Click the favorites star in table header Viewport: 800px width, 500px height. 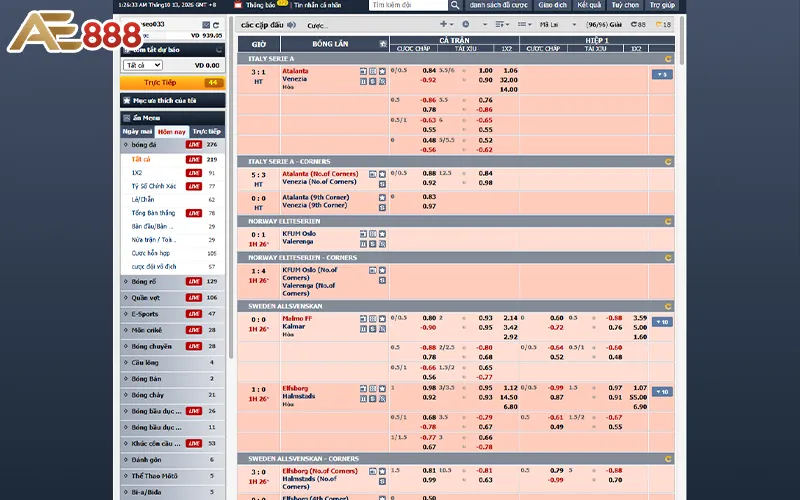pos(383,44)
